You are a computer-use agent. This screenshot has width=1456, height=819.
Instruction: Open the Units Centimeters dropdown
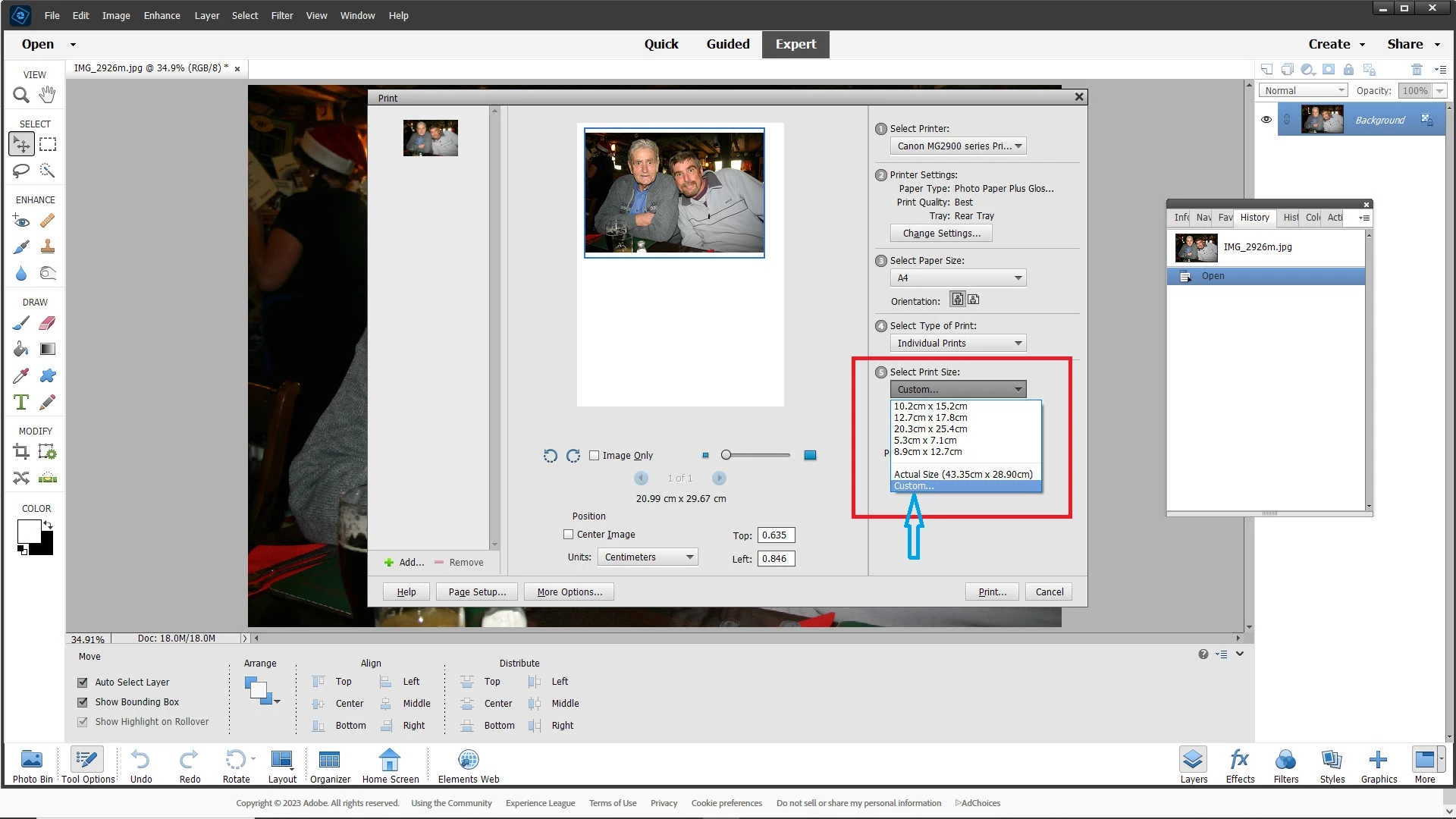[x=648, y=557]
